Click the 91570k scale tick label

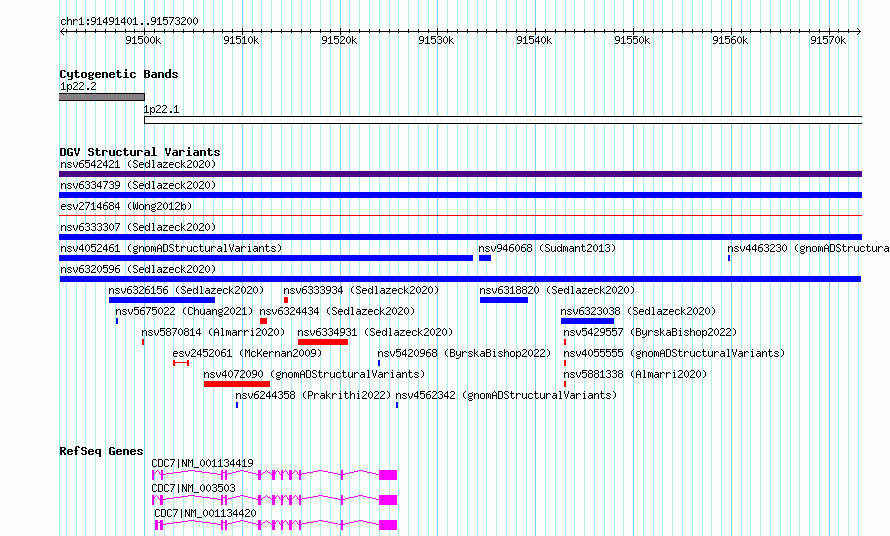coord(828,40)
